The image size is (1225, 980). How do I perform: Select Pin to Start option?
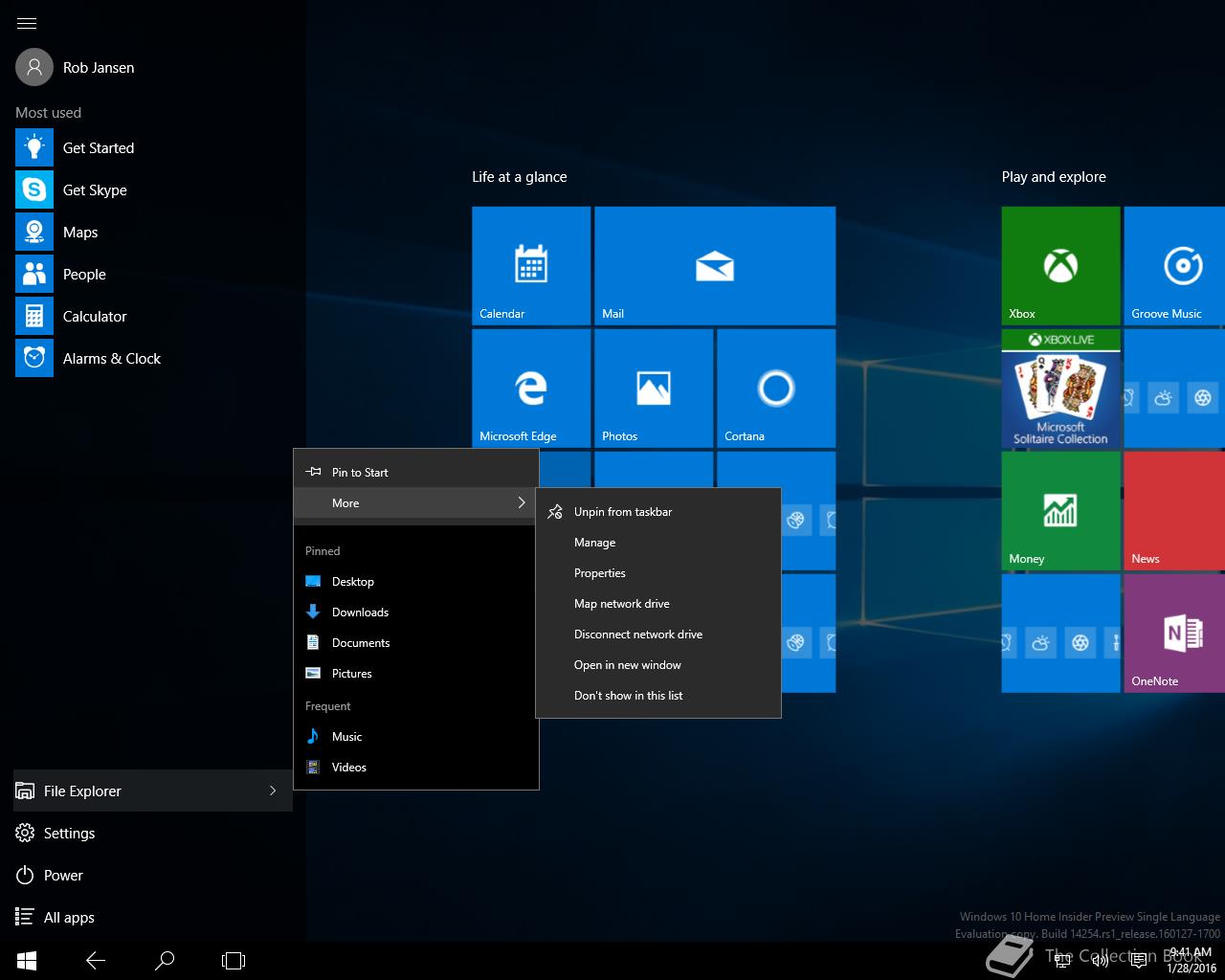(x=416, y=472)
